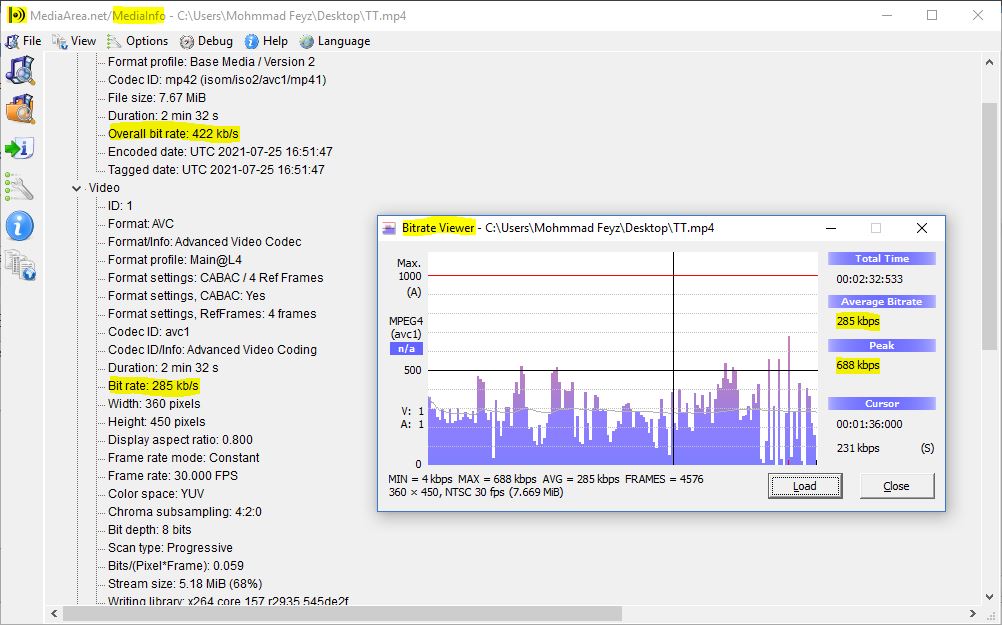Open the Help menu

(266, 41)
